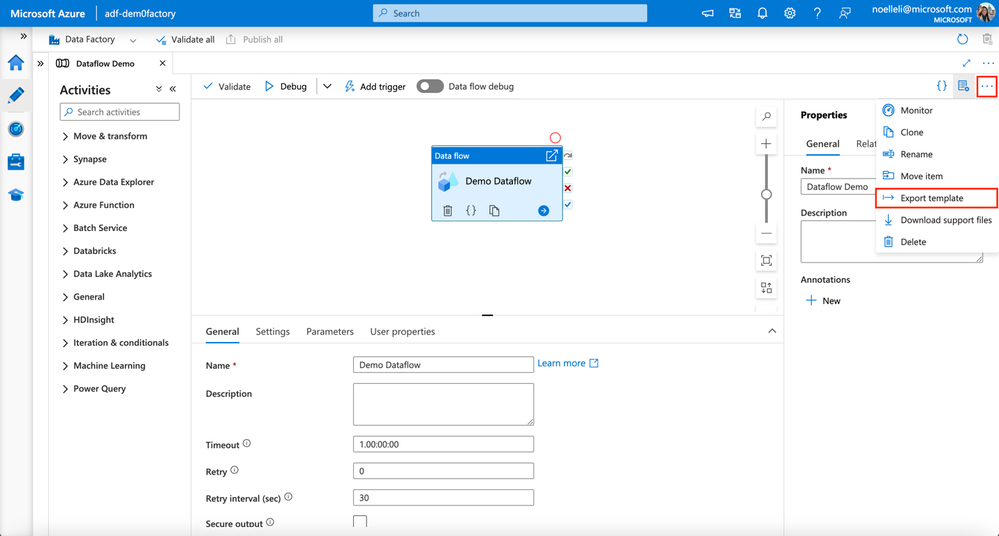Select Rename in the menu
The image size is (999, 536).
937,154
